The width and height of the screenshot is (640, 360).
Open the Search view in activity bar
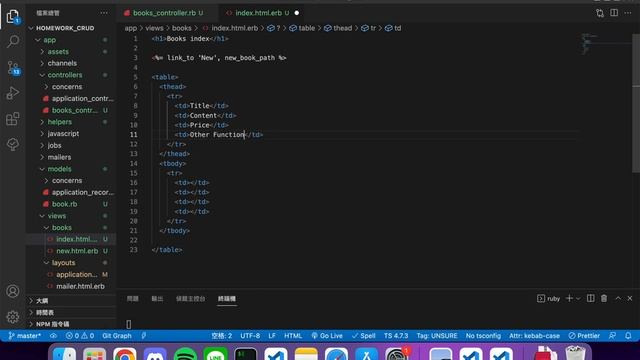click(x=13, y=41)
